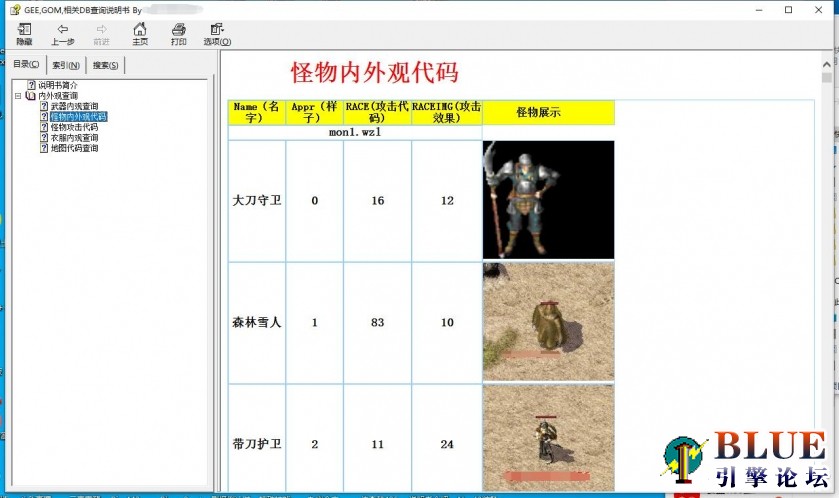The width and height of the screenshot is (839, 498).
Task: Click the 带刀护卫 name cell
Action: coord(257,444)
